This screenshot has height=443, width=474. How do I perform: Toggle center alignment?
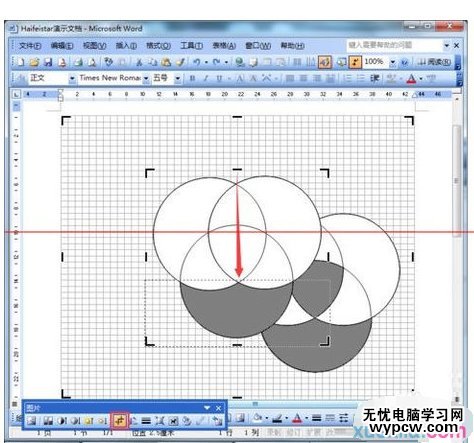tap(303, 79)
